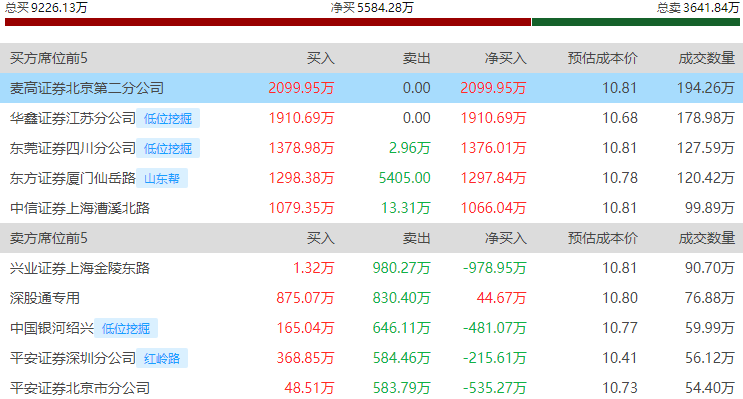
Task: Open 东莞证券四川分公司 seat name
Action: coord(72,148)
